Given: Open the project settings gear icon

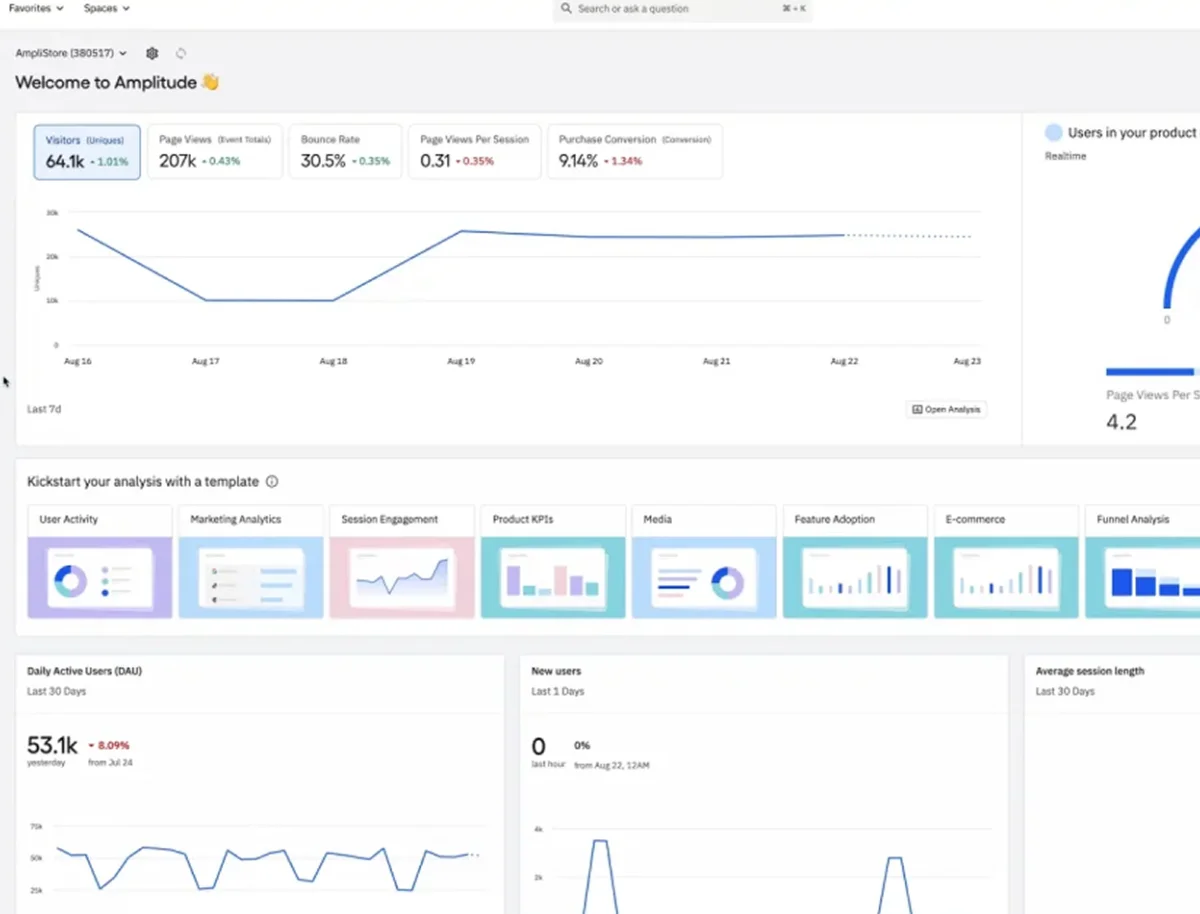Looking at the screenshot, I should (152, 53).
